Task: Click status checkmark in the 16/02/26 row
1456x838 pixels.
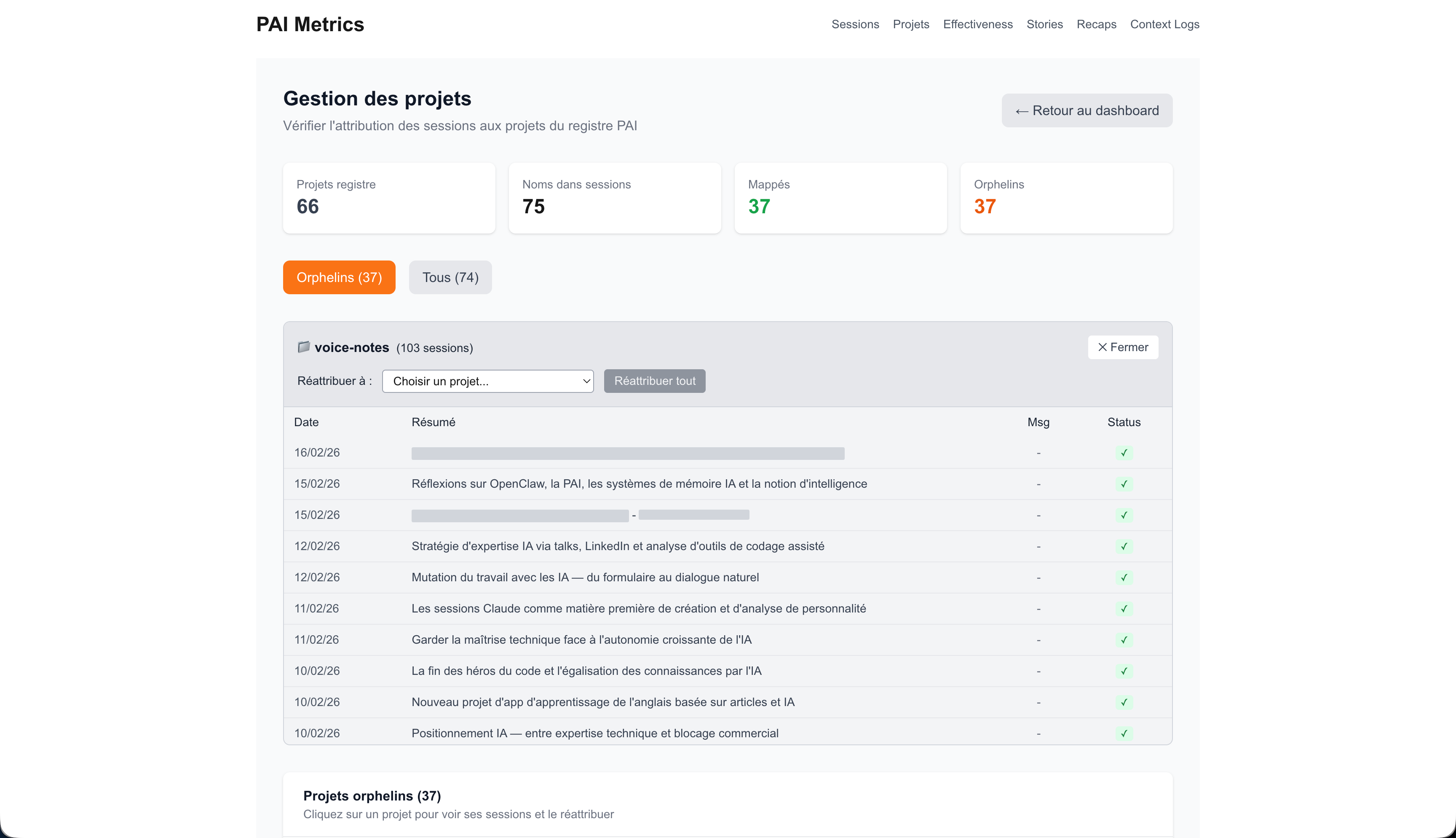Action: click(1124, 453)
